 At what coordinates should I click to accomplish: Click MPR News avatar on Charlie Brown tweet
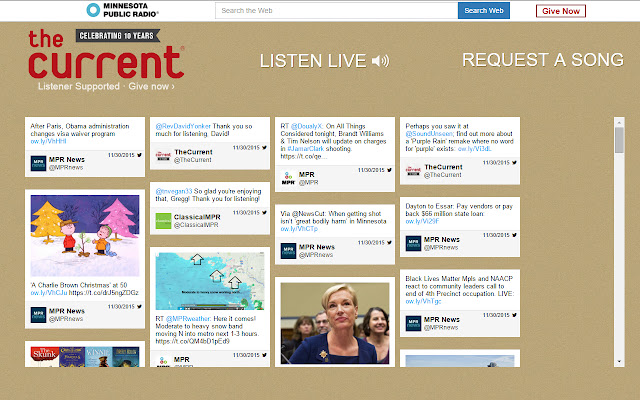[38, 315]
